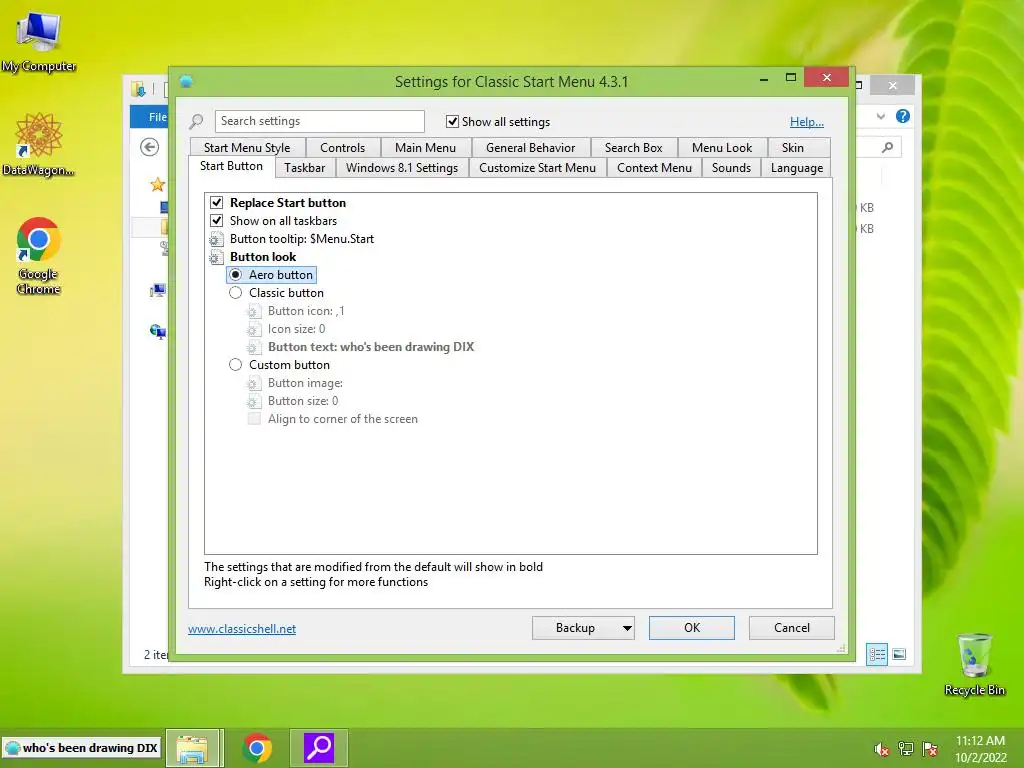Screen dimensions: 1024x768
Task: Click the network tray icon
Action: pyautogui.click(x=905, y=749)
